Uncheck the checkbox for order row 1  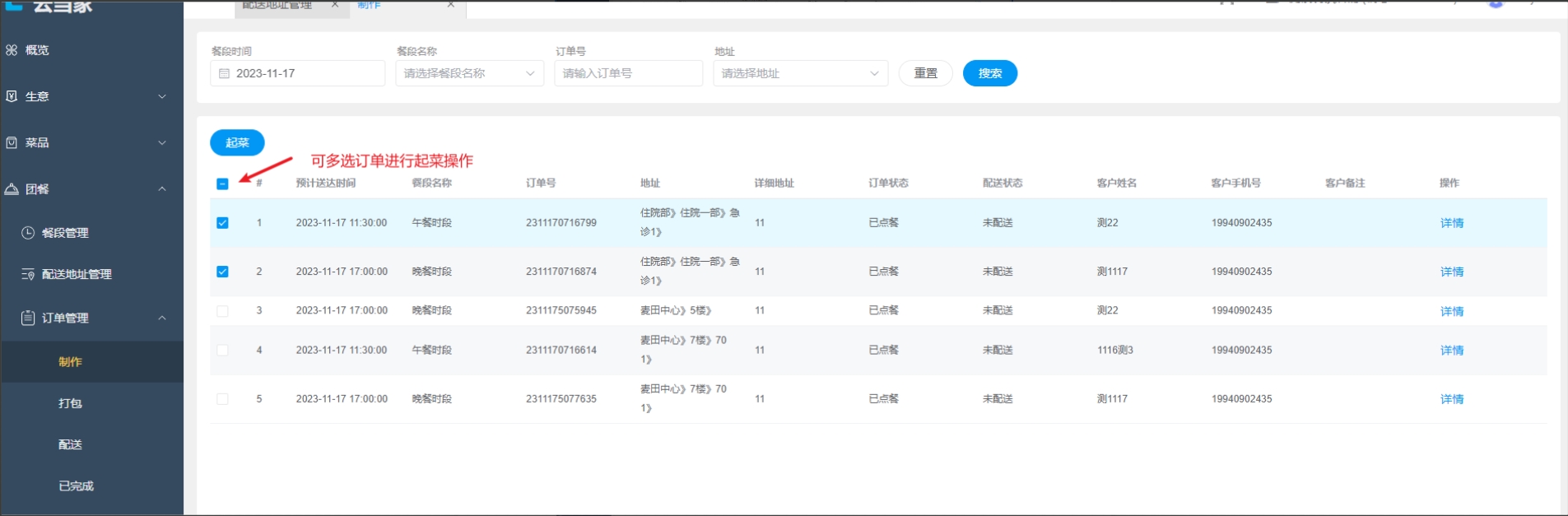coord(222,223)
